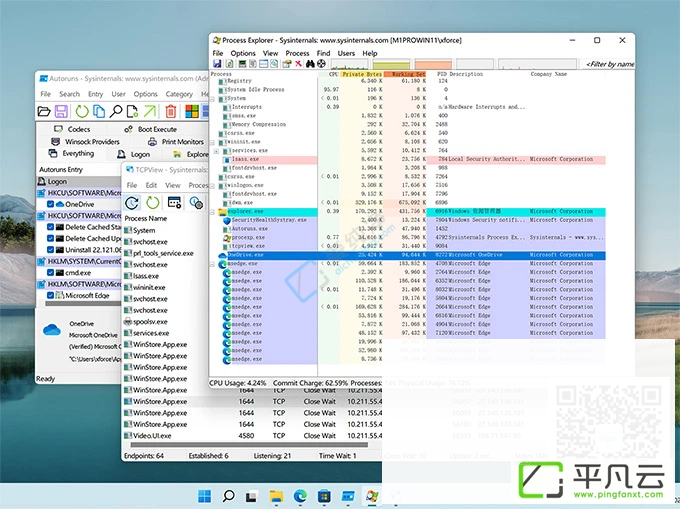Collapse the top msedge.exe tree node

[x=212, y=264]
